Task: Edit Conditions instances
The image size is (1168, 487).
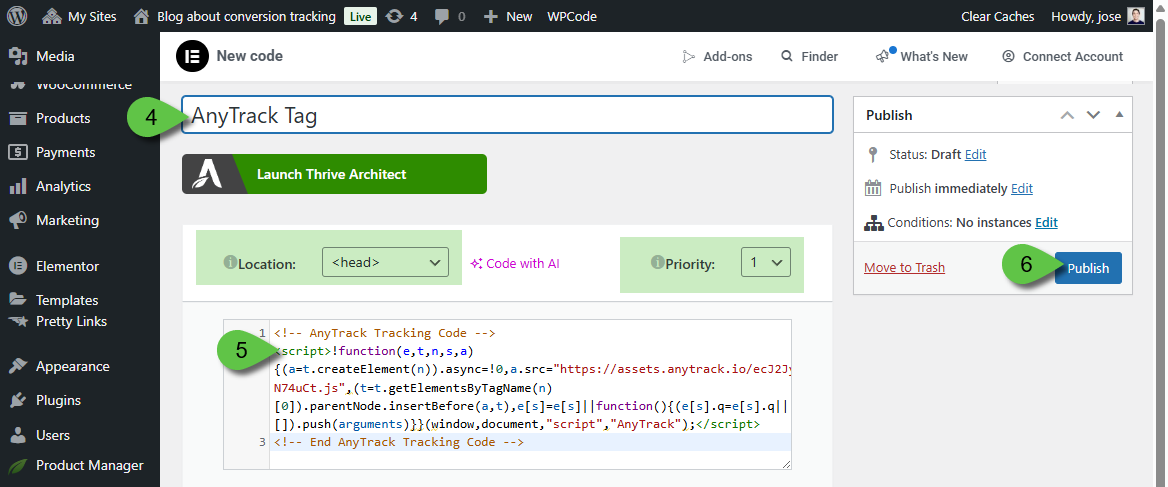Action: click(x=1046, y=223)
